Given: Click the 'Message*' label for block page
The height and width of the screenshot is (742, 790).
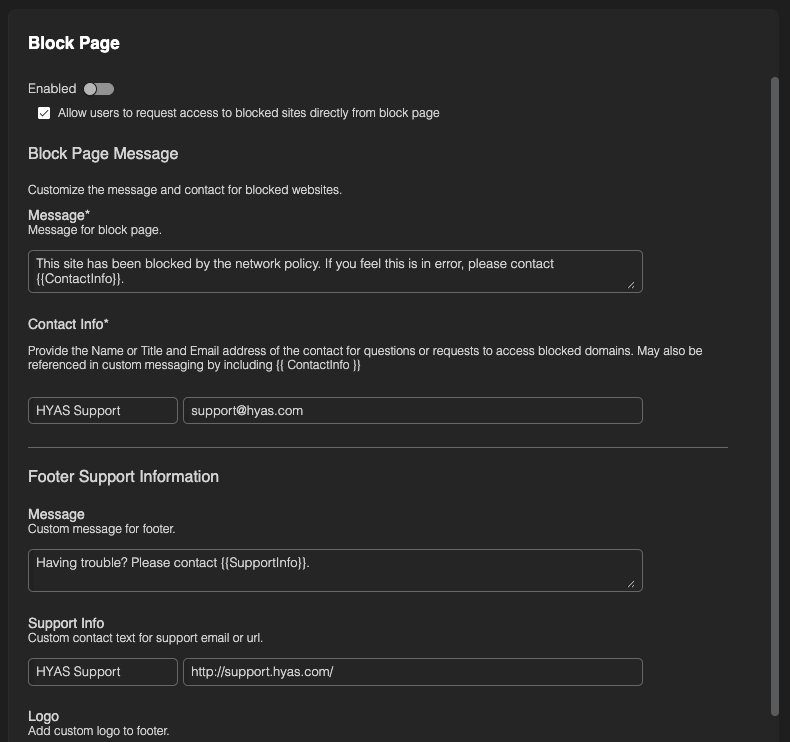Looking at the screenshot, I should click(59, 215).
